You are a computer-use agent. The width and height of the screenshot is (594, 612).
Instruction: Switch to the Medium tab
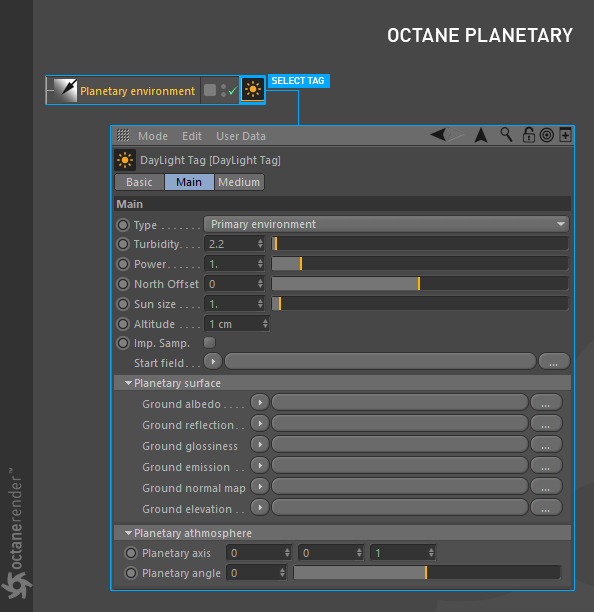pos(239,182)
